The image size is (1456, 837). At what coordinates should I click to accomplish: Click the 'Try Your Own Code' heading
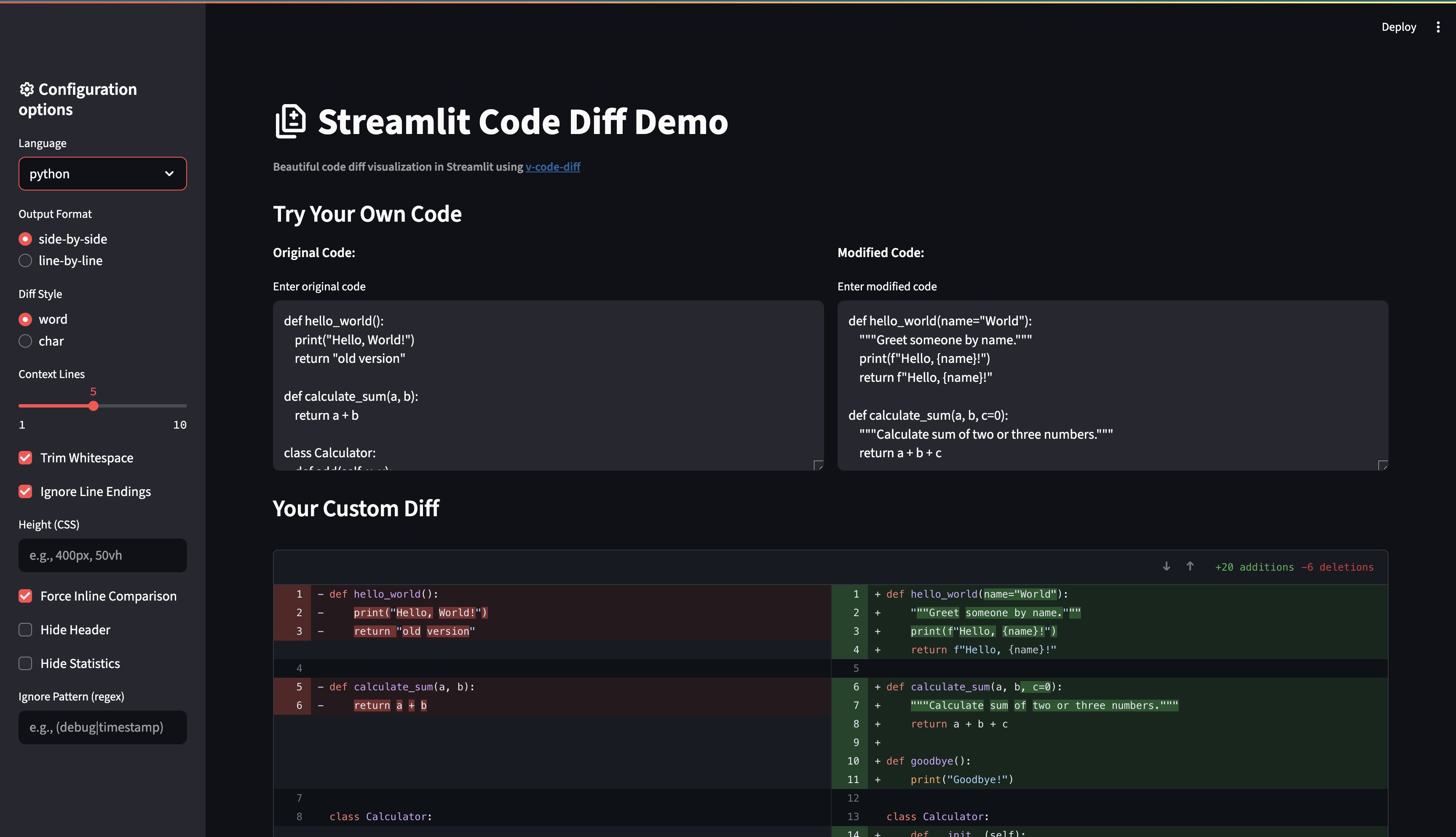pos(367,214)
